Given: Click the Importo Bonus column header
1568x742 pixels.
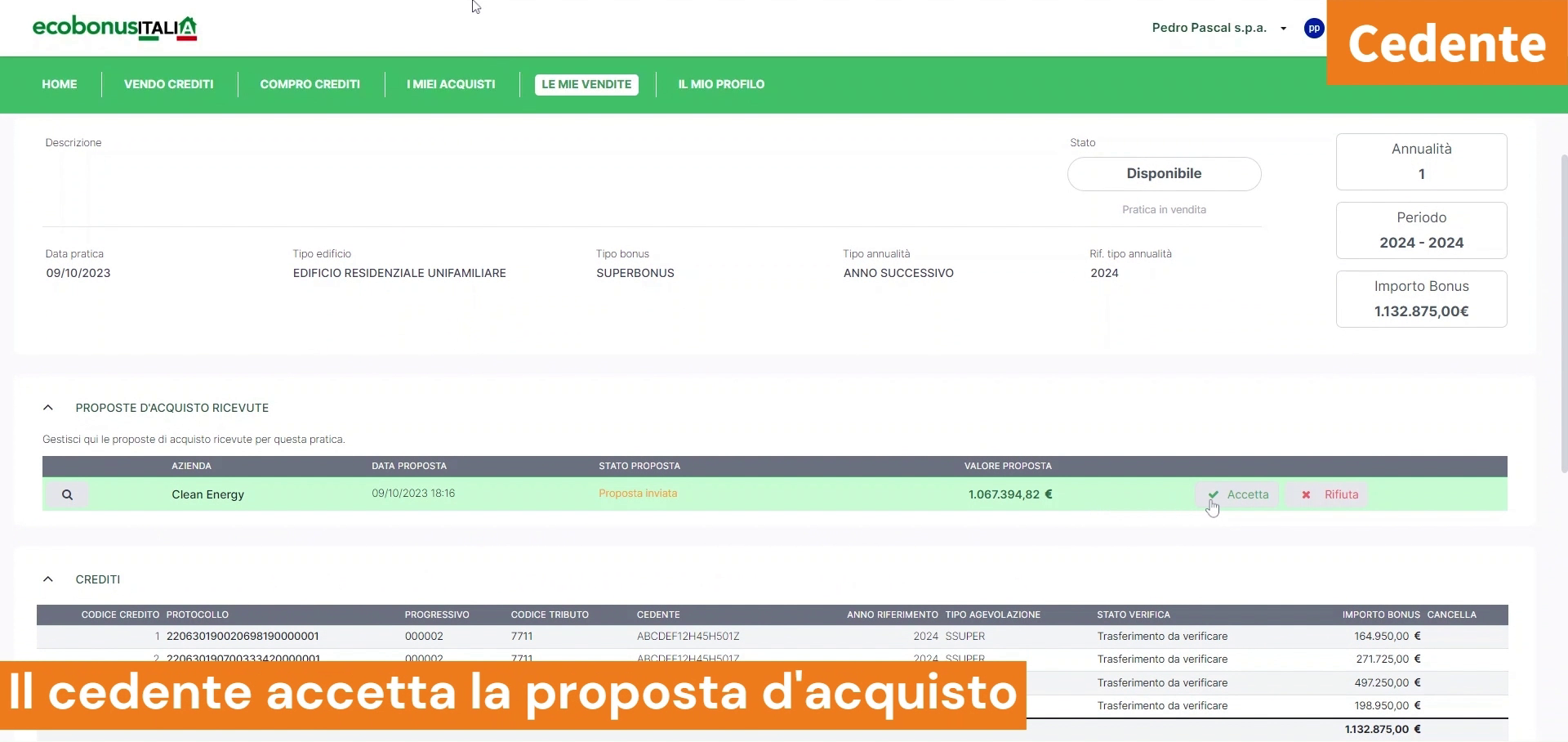Looking at the screenshot, I should point(1380,615).
